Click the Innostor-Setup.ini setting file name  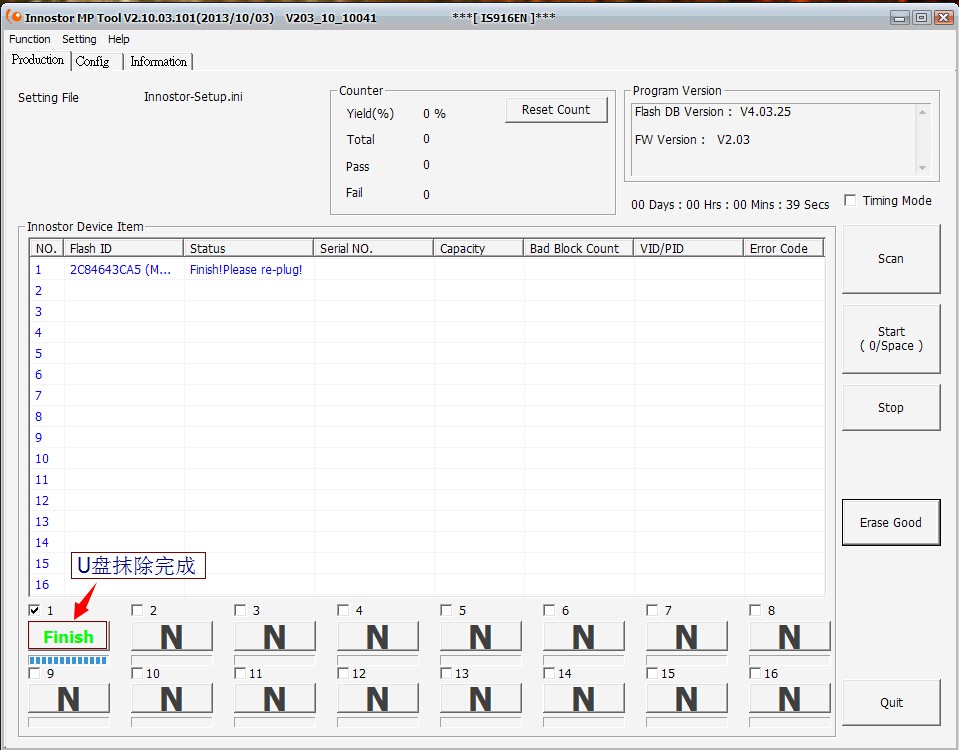(x=193, y=97)
